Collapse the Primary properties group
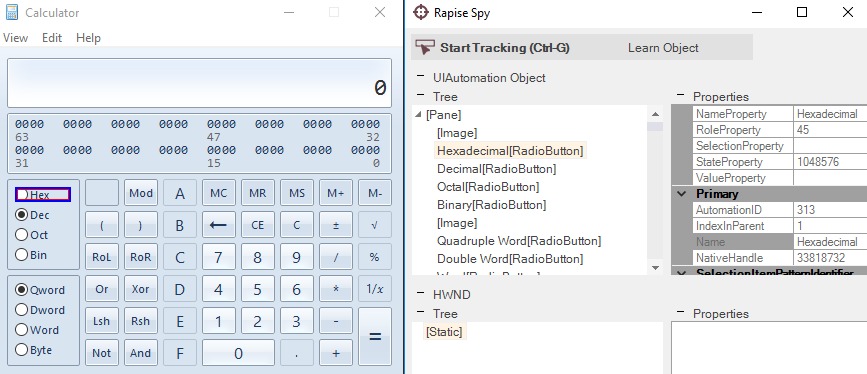The height and width of the screenshot is (374, 867). point(682,194)
